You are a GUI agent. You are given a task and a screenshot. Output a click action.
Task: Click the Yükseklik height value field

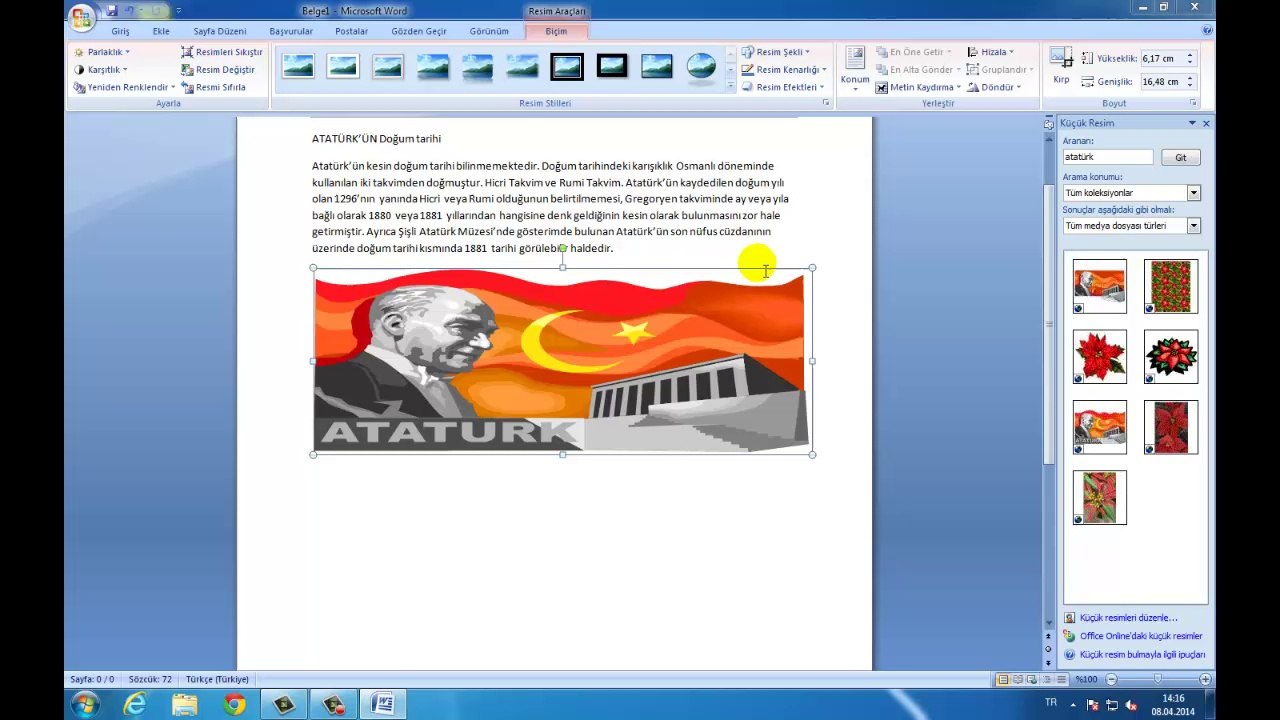(1162, 59)
